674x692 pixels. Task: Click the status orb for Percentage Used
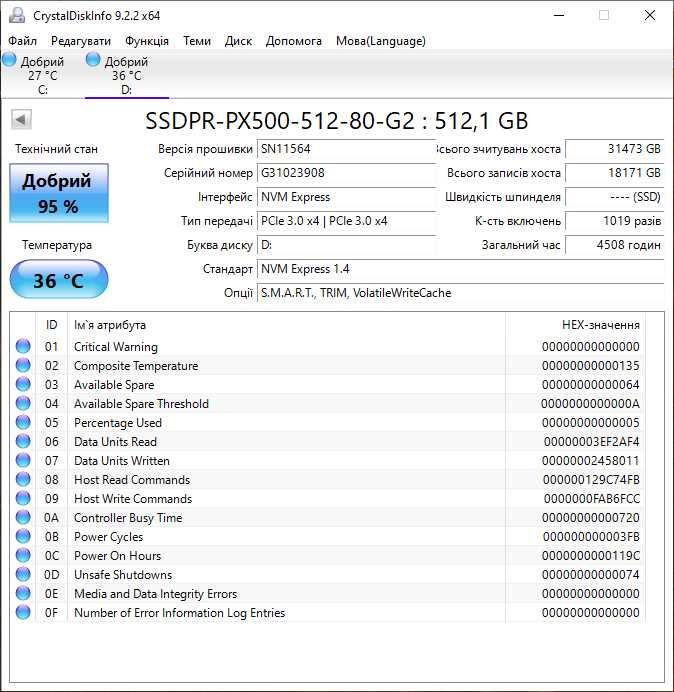(23, 422)
